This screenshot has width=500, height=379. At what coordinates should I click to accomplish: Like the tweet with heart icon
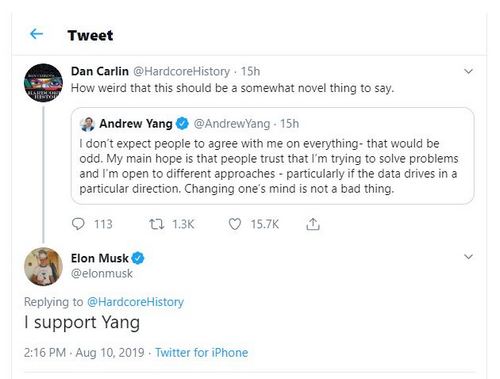tap(235, 224)
